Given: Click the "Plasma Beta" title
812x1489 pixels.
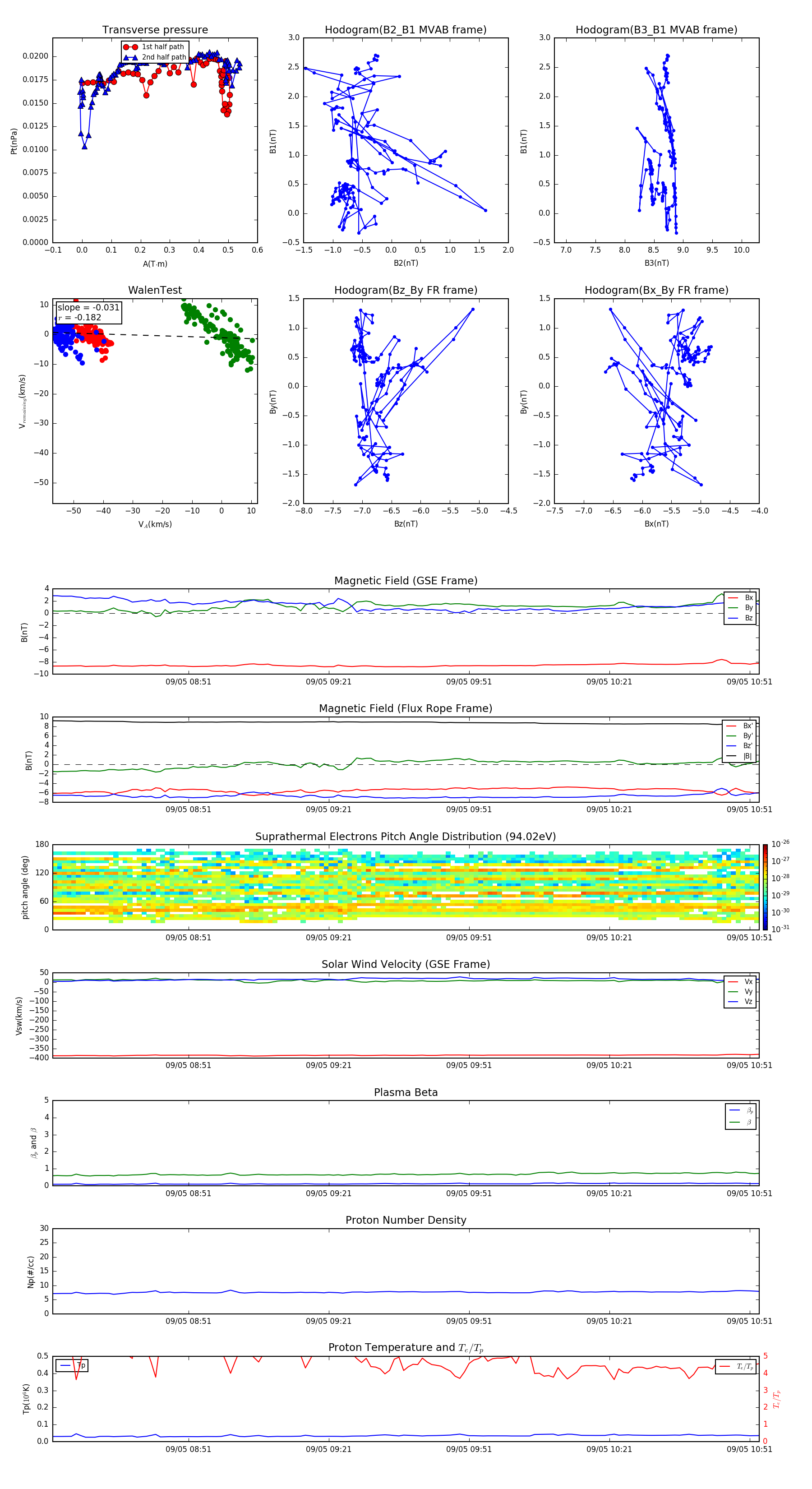Looking at the screenshot, I should (406, 1092).
